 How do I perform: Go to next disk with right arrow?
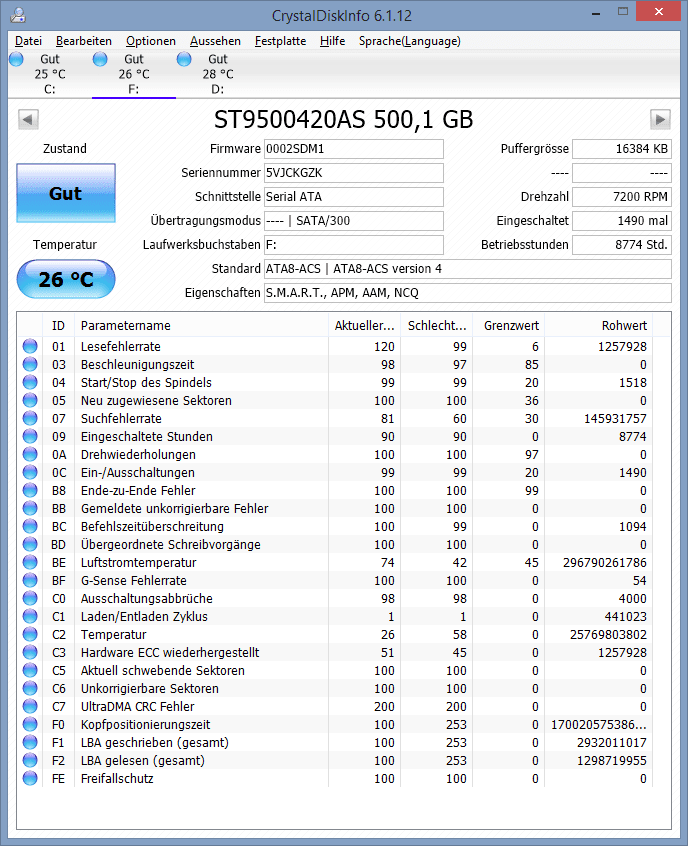pyautogui.click(x=660, y=119)
